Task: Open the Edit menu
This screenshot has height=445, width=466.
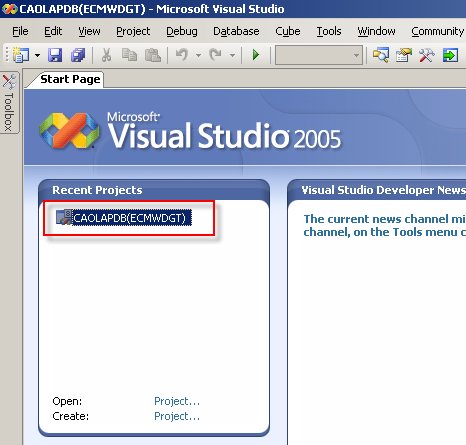Action: 53,31
